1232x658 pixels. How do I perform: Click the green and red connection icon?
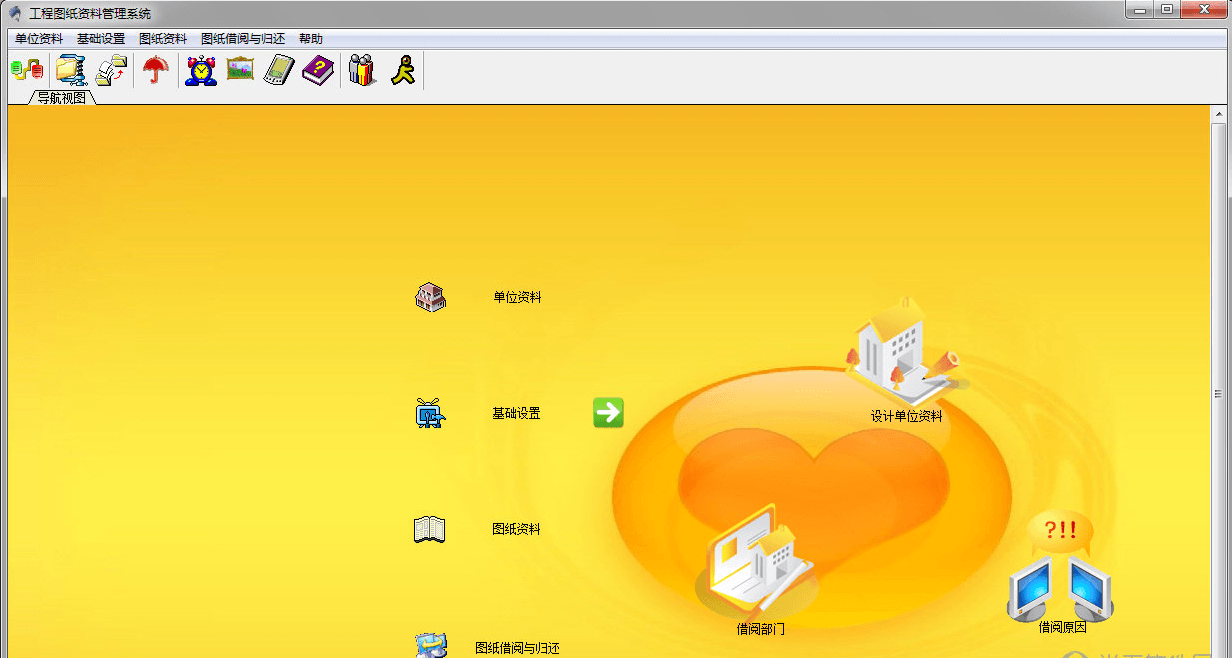(27, 70)
